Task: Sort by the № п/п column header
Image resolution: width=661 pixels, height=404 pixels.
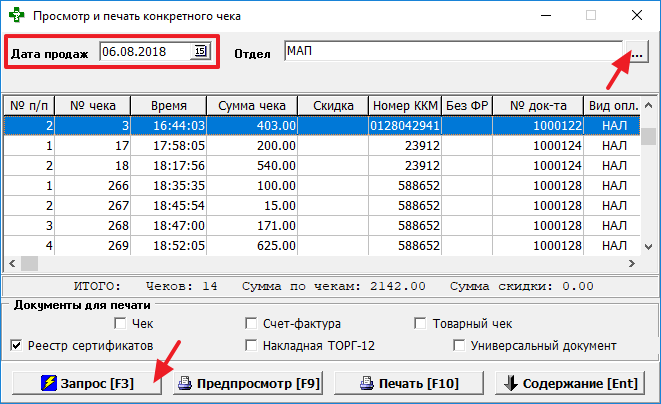Action: [x=29, y=105]
